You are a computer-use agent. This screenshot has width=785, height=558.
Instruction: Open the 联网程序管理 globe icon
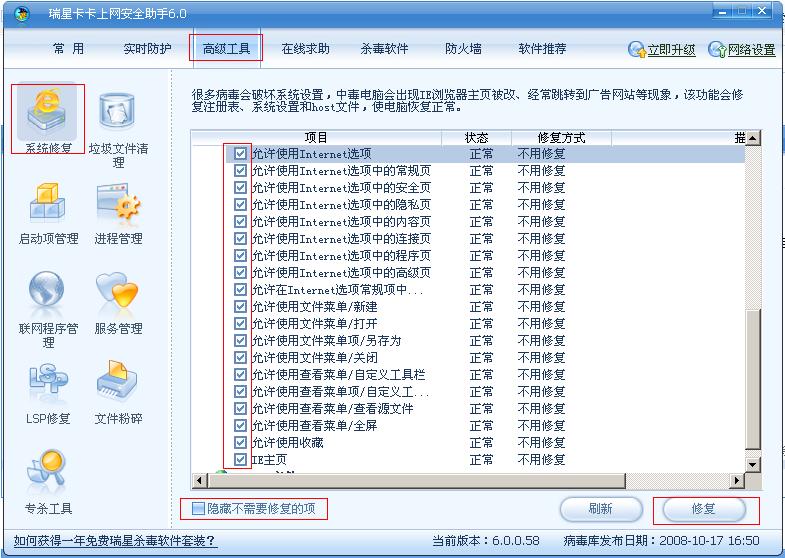coord(47,289)
